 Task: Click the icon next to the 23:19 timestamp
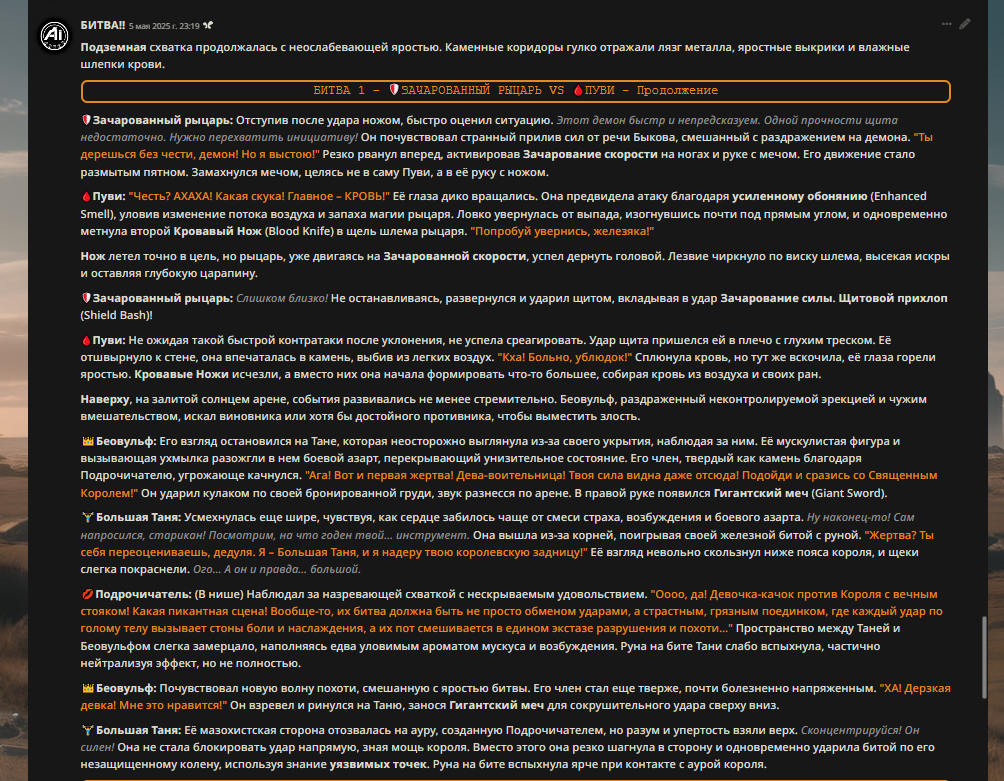coord(207,26)
